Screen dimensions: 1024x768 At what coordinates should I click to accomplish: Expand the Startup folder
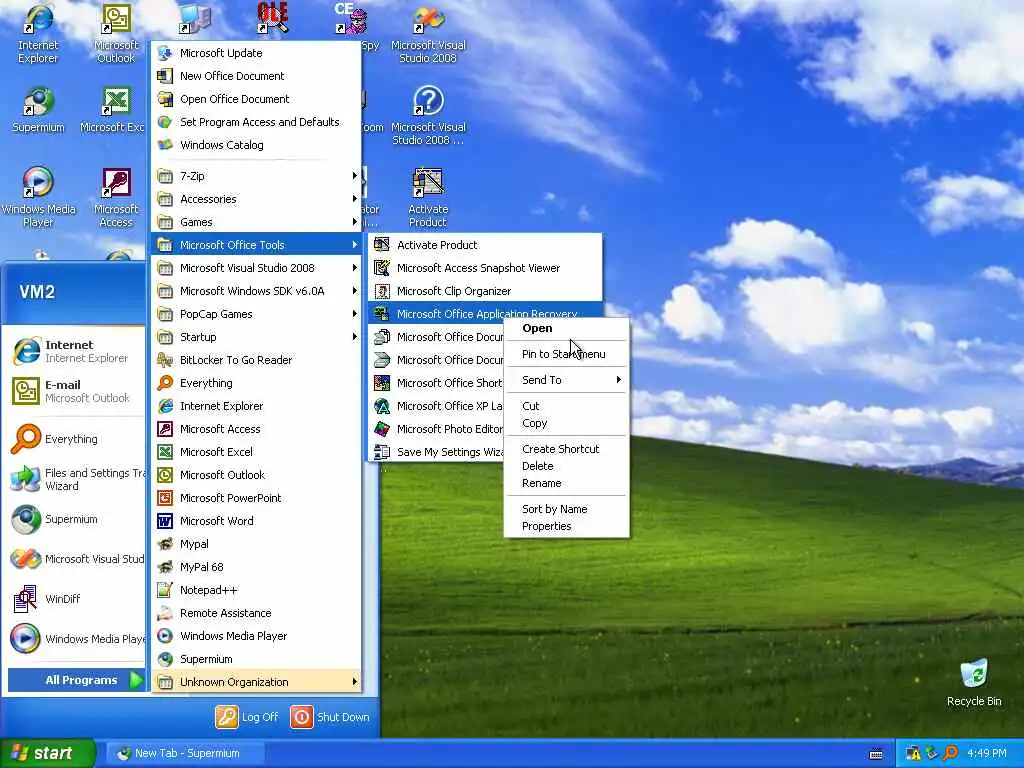[x=256, y=337]
